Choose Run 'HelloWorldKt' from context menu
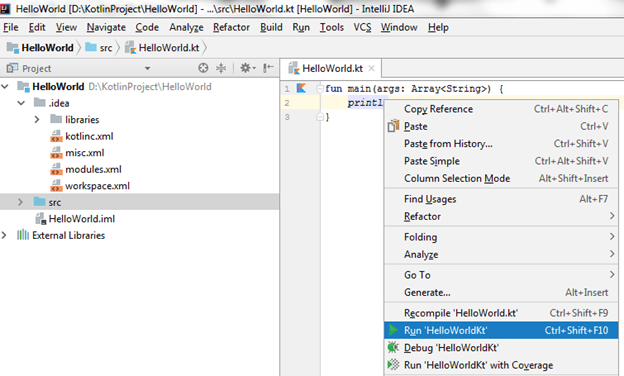Image resolution: width=624 pixels, height=376 pixels. 501,330
